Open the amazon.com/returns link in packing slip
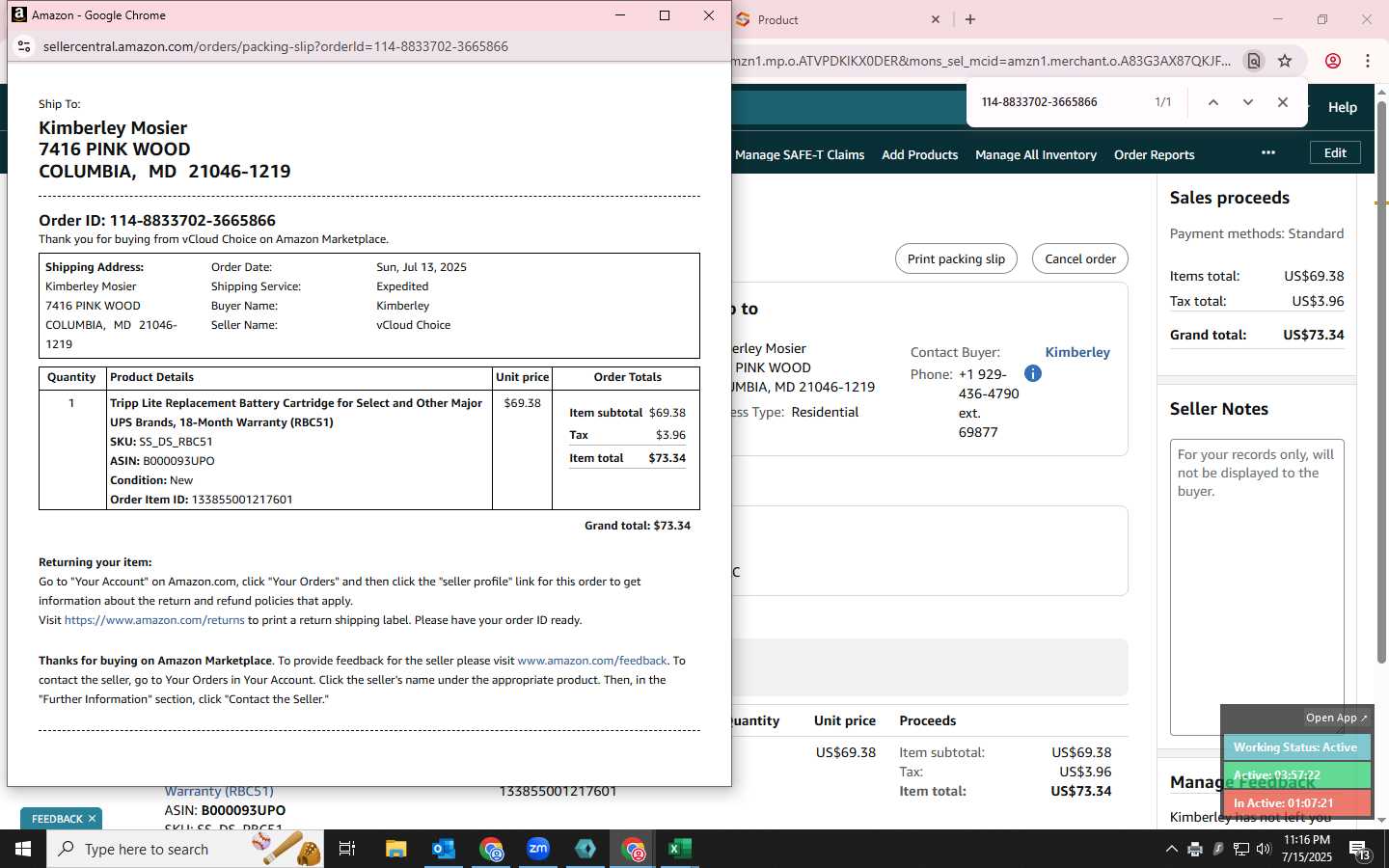 [x=154, y=620]
